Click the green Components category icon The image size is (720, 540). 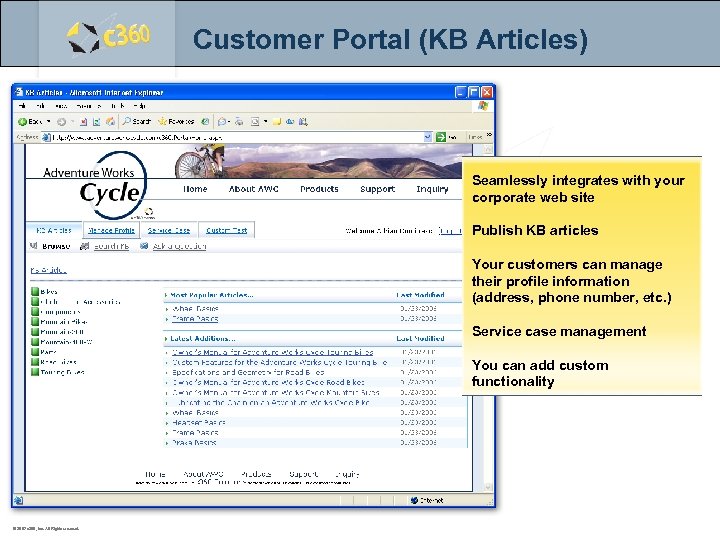point(35,311)
